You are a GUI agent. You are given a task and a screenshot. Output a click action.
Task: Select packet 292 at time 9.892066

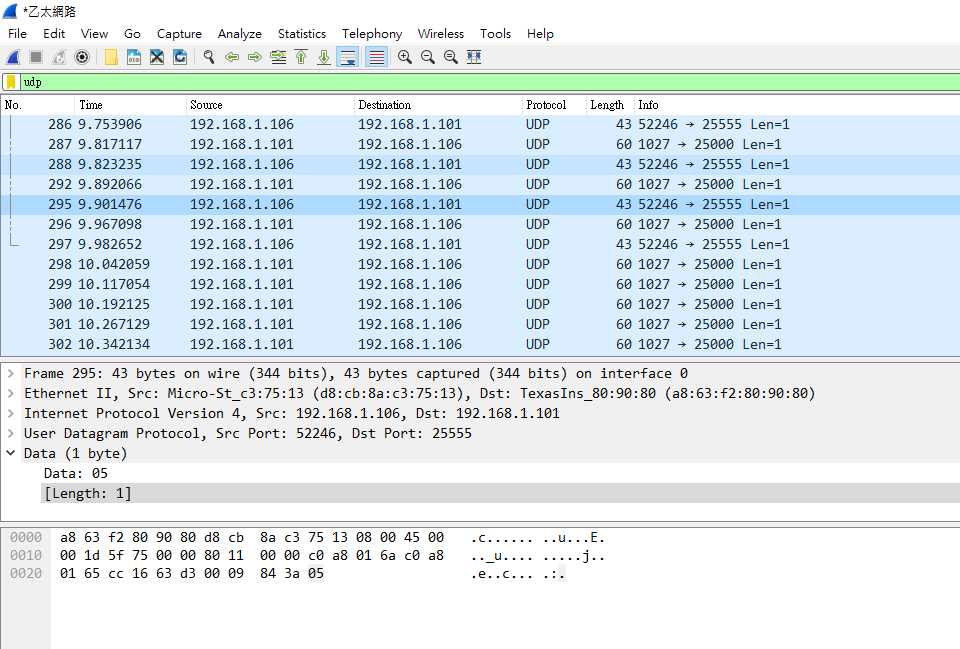[x=481, y=184]
